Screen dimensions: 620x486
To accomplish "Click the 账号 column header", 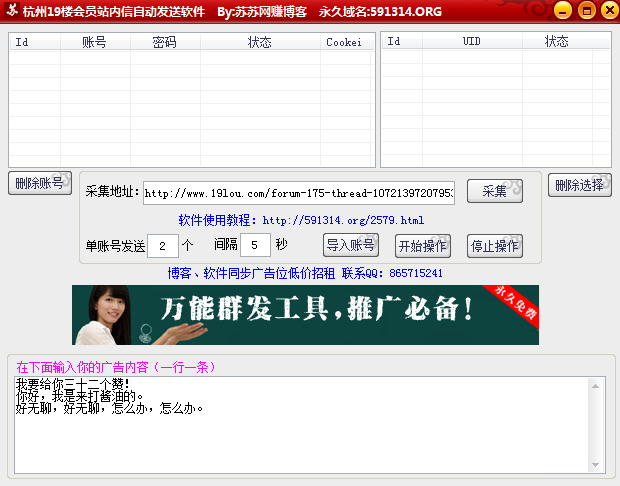I will click(x=95, y=42).
